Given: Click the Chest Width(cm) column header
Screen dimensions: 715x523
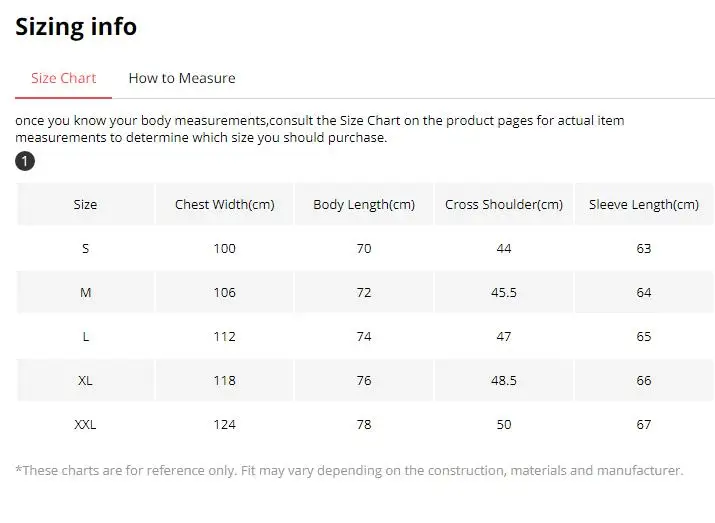Looking at the screenshot, I should (x=225, y=204).
